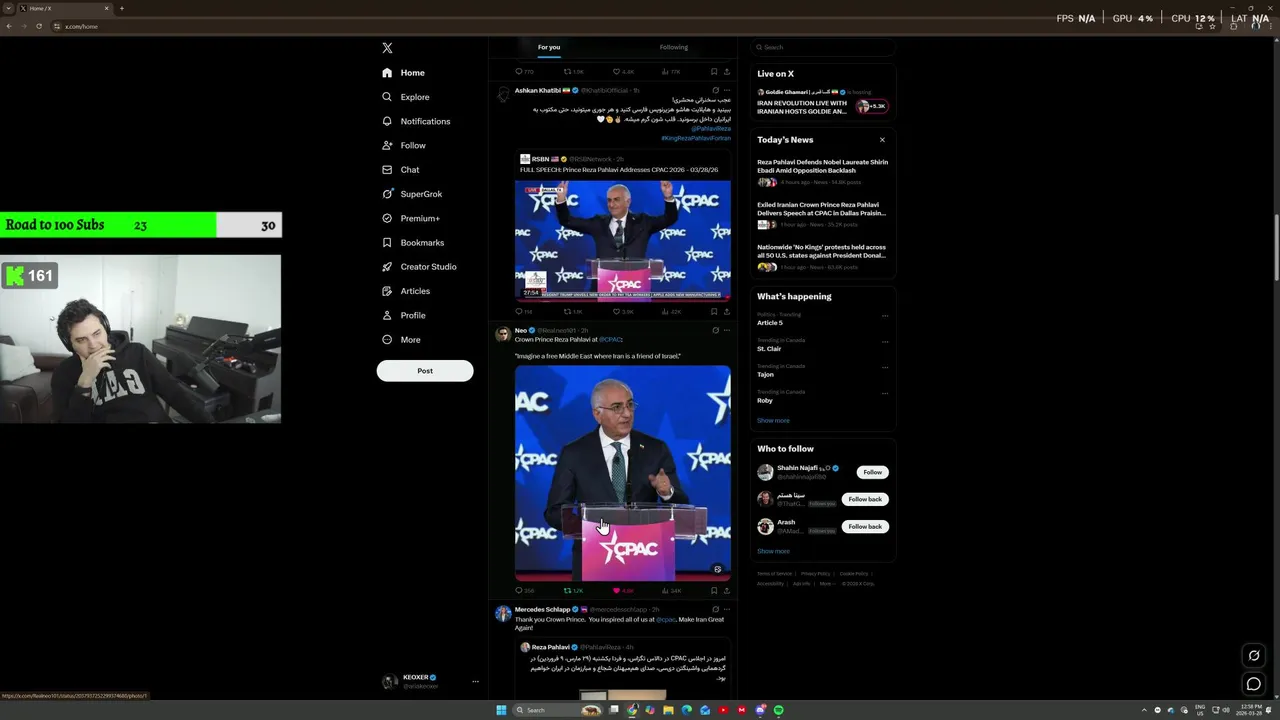Close the Today's News panel

(882, 140)
